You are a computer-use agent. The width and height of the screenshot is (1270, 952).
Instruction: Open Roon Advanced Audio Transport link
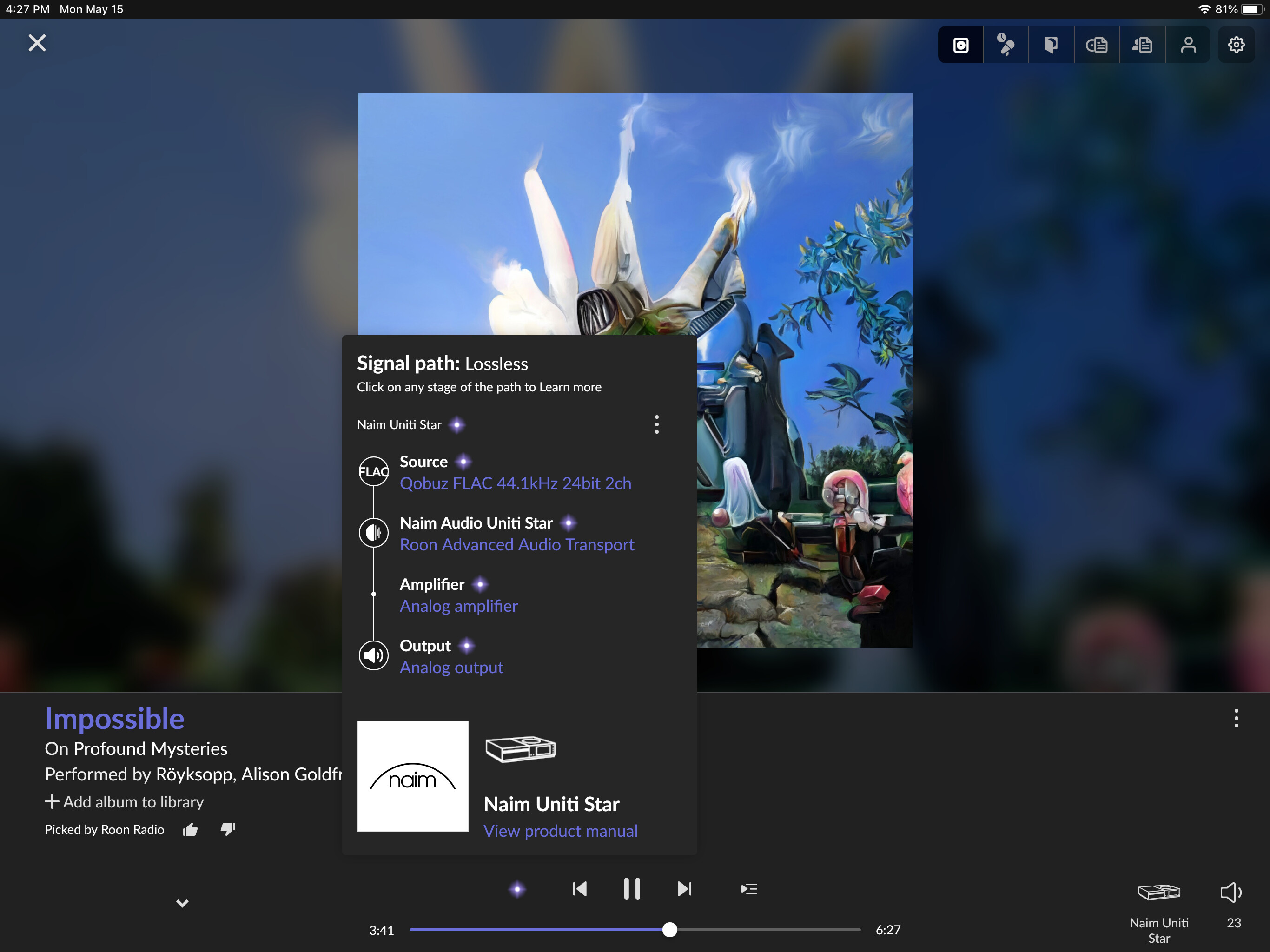[x=517, y=545]
